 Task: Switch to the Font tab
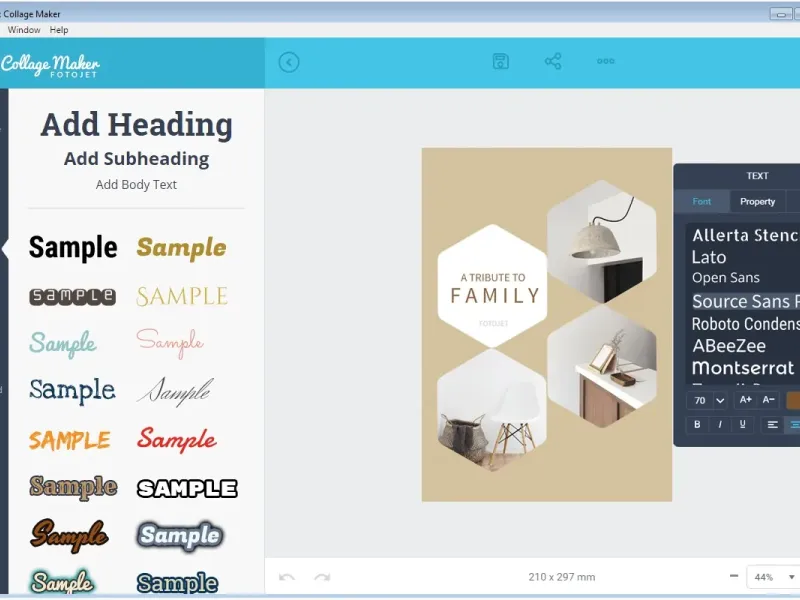coord(702,202)
